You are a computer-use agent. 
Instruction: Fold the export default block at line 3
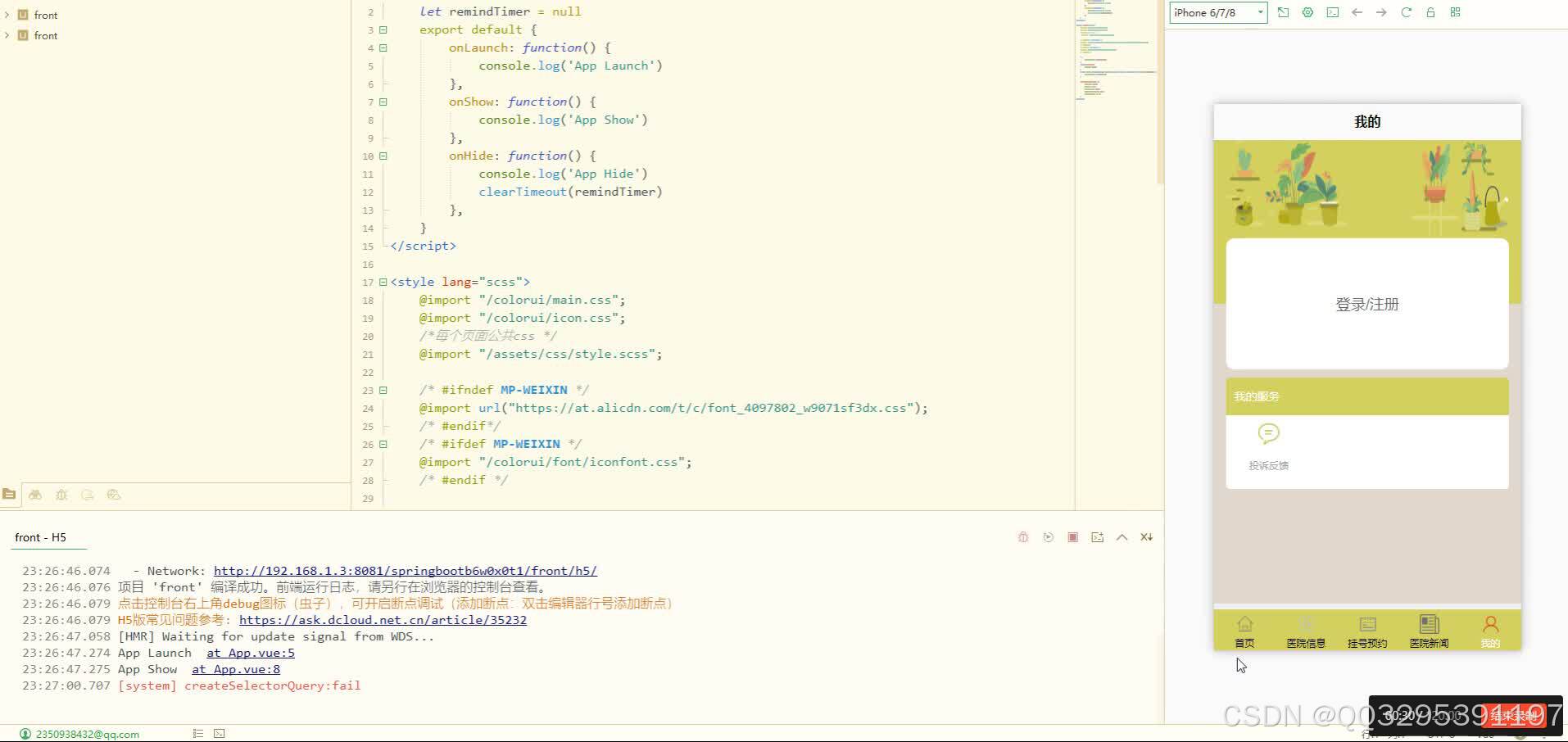[383, 29]
